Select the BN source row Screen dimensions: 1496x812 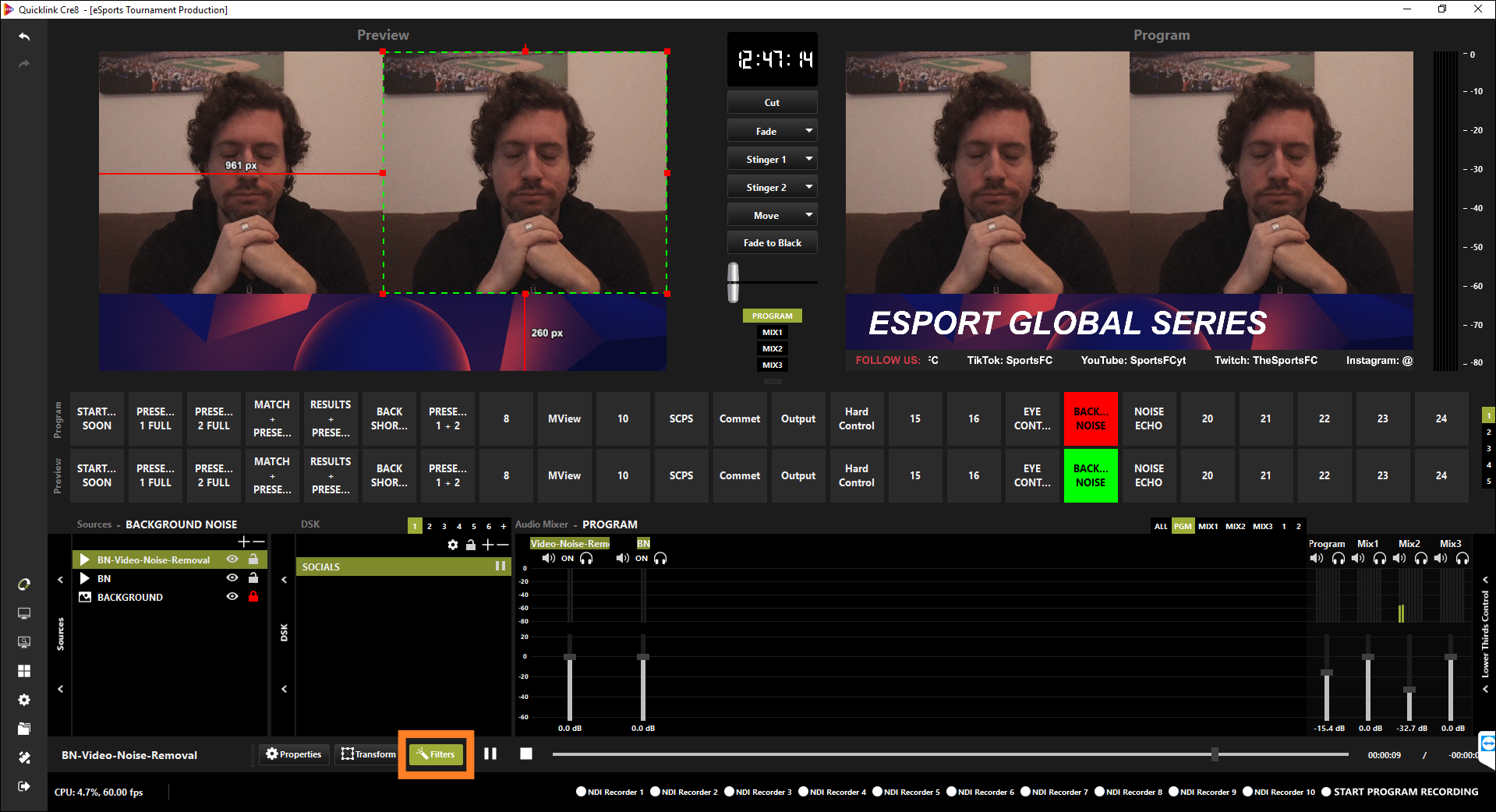pos(170,578)
